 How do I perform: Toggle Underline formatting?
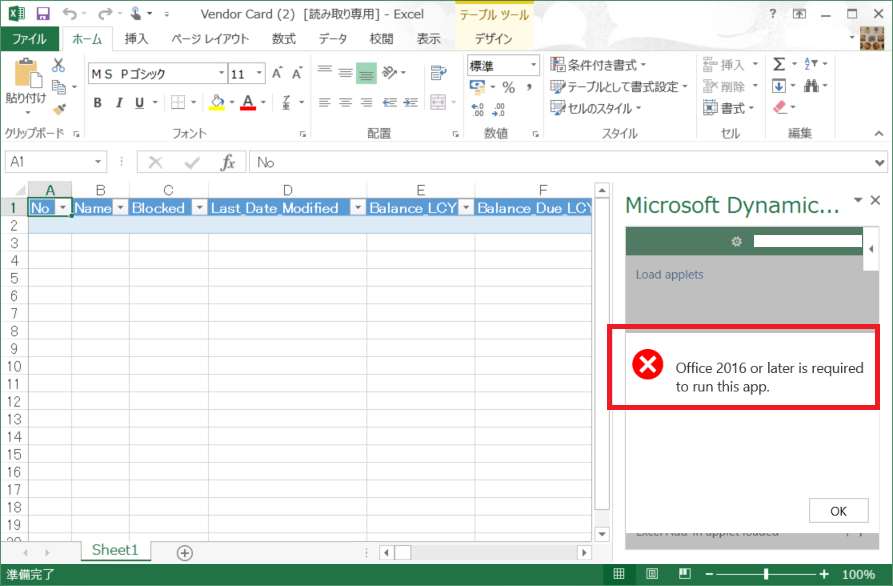tap(140, 103)
